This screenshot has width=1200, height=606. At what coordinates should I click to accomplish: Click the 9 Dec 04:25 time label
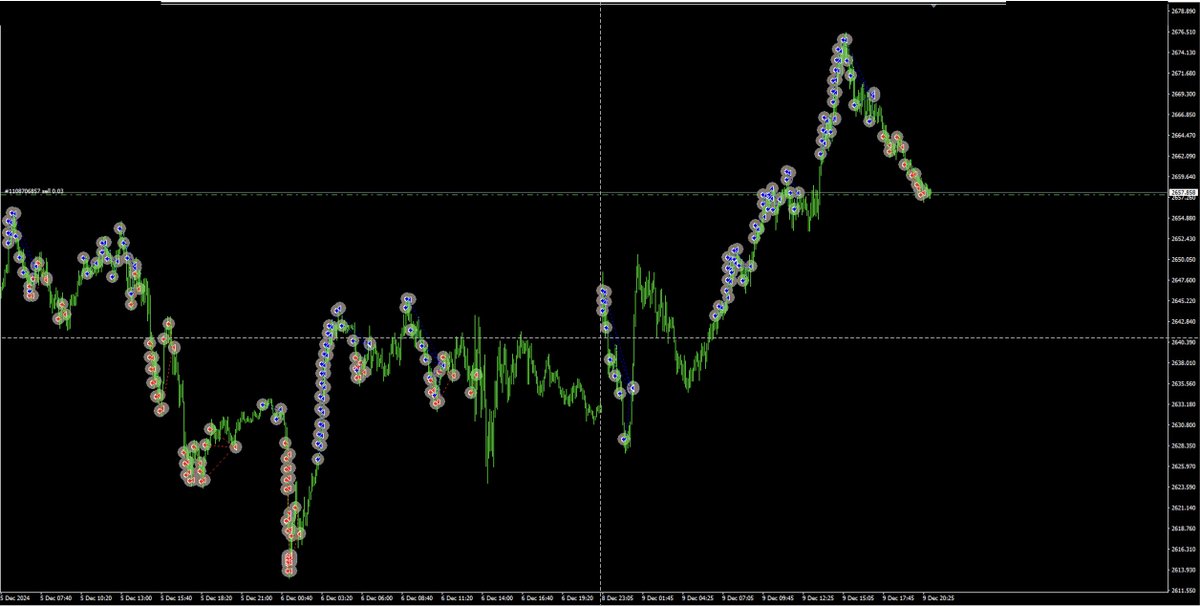[x=700, y=598]
